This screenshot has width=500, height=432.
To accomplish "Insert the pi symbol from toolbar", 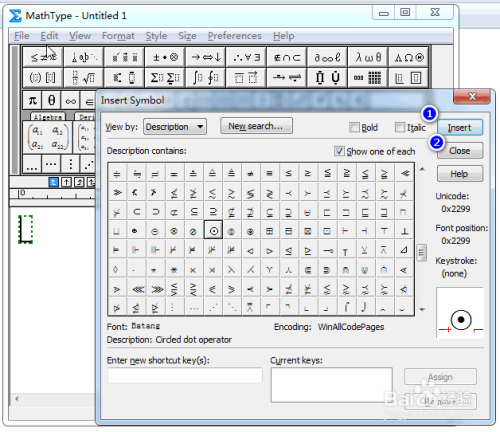I will pyautogui.click(x=32, y=100).
